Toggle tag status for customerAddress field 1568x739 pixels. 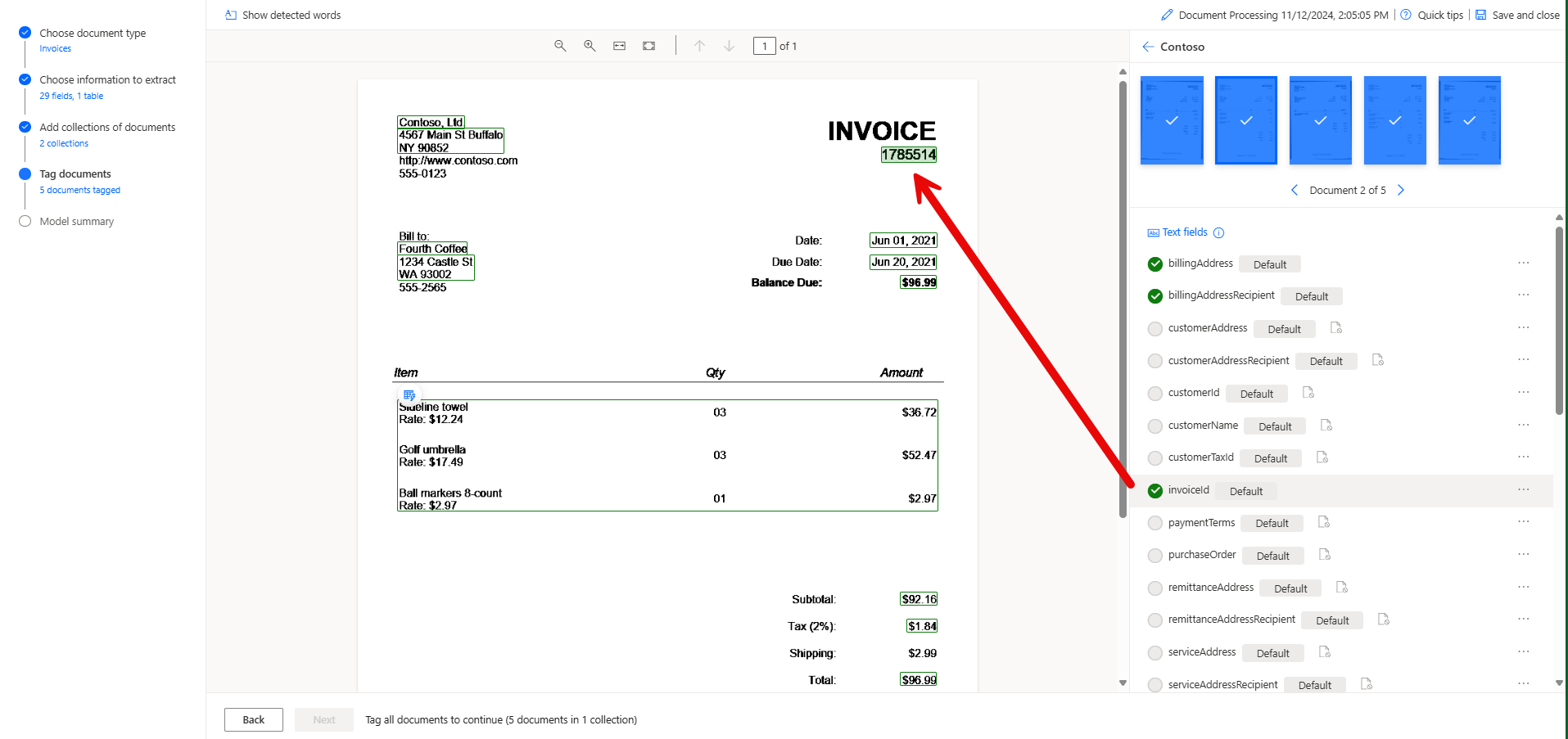pyautogui.click(x=1155, y=328)
